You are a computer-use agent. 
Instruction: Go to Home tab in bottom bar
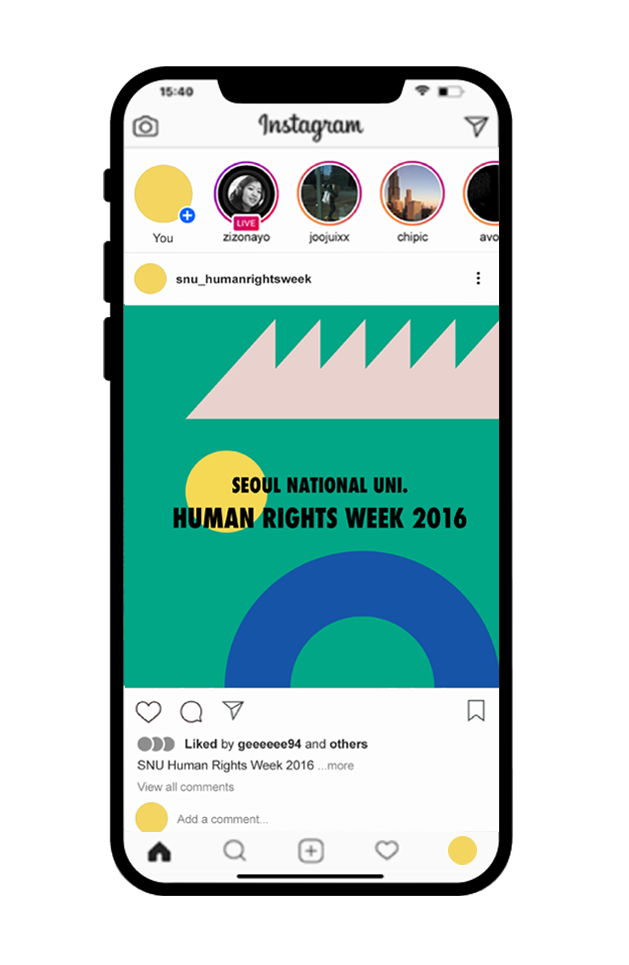pos(159,852)
